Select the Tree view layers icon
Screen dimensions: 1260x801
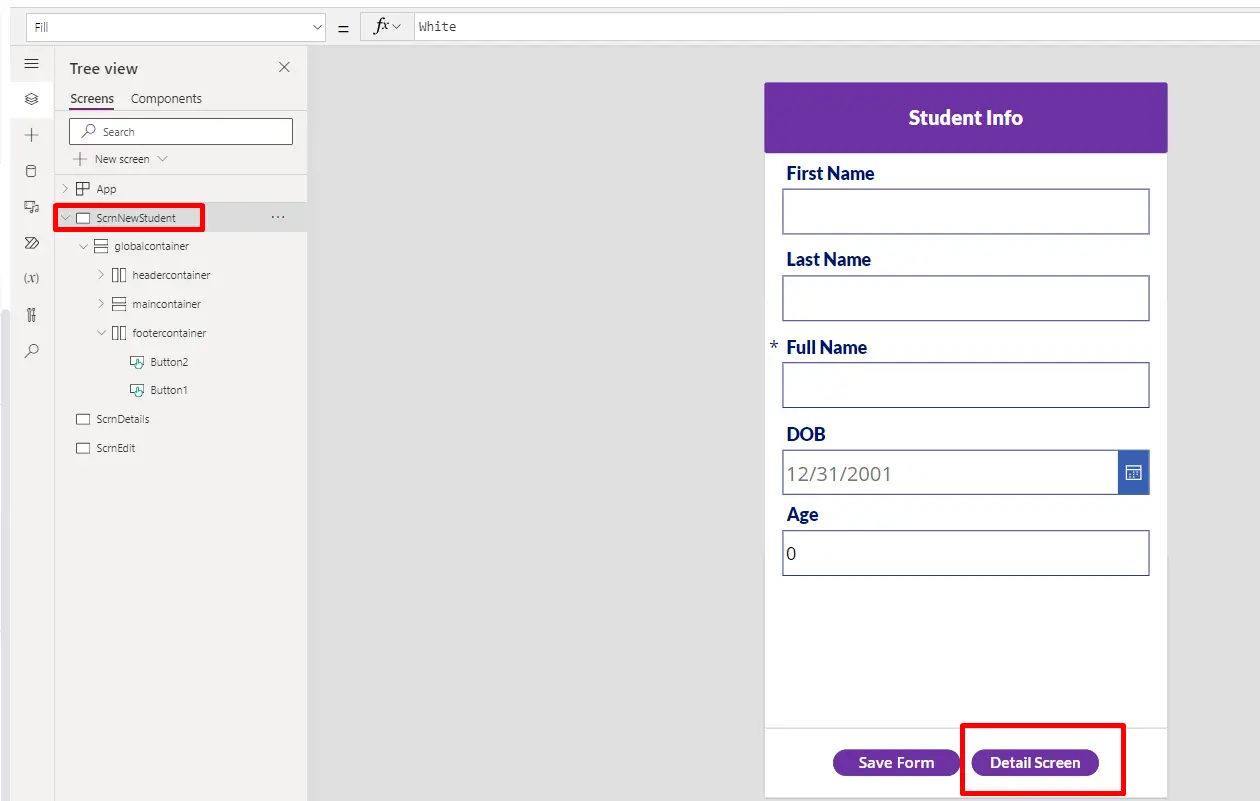point(31,99)
